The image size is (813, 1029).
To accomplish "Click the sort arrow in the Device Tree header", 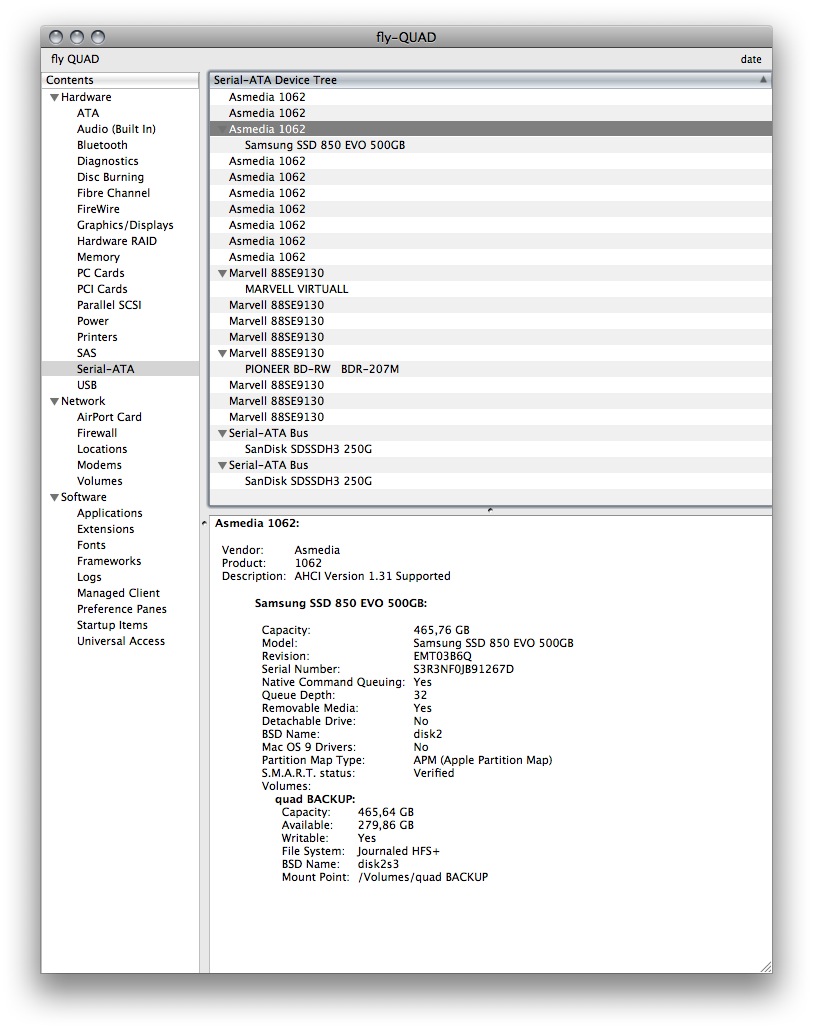I will tap(763, 79).
